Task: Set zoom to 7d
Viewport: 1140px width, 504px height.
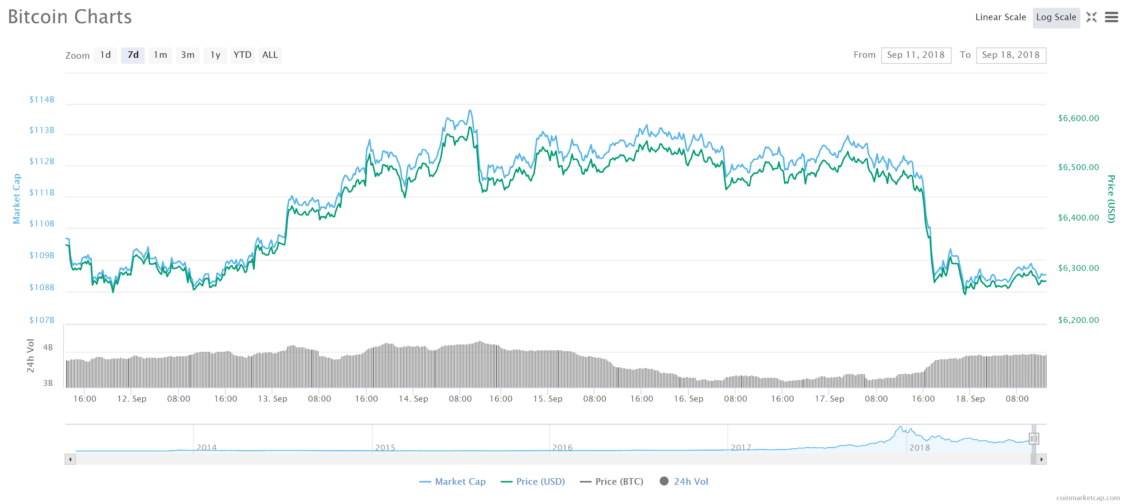Action: click(x=133, y=55)
